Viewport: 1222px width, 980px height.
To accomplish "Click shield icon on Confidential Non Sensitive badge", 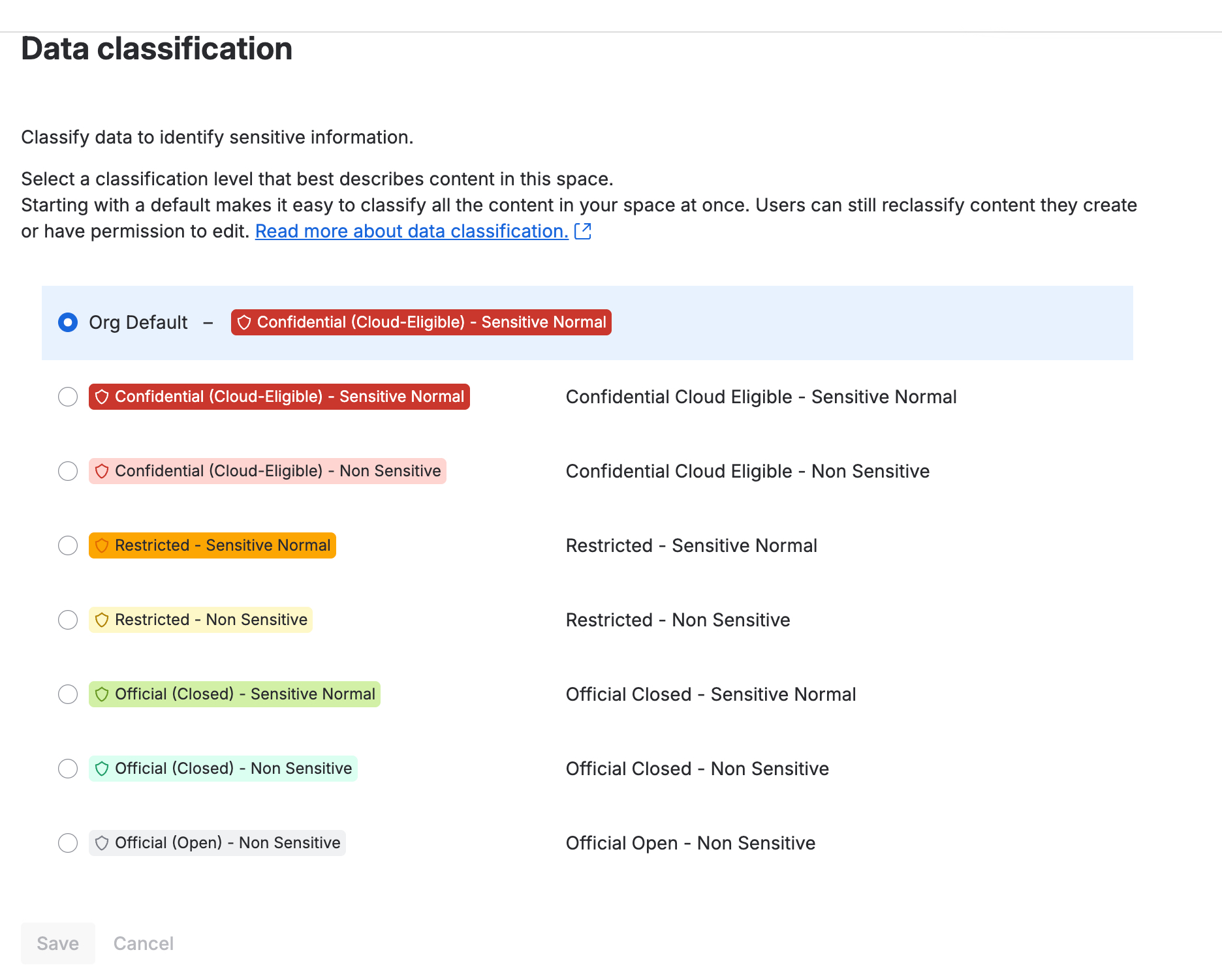I will [x=102, y=471].
